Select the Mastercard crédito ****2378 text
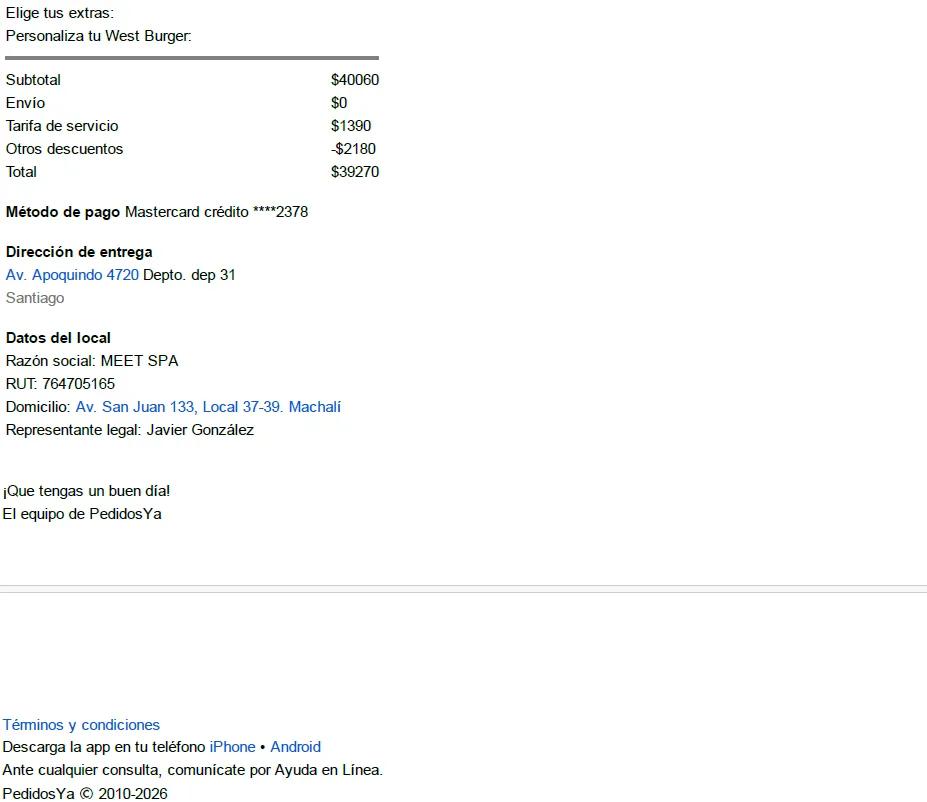The height and width of the screenshot is (802, 927). [216, 212]
